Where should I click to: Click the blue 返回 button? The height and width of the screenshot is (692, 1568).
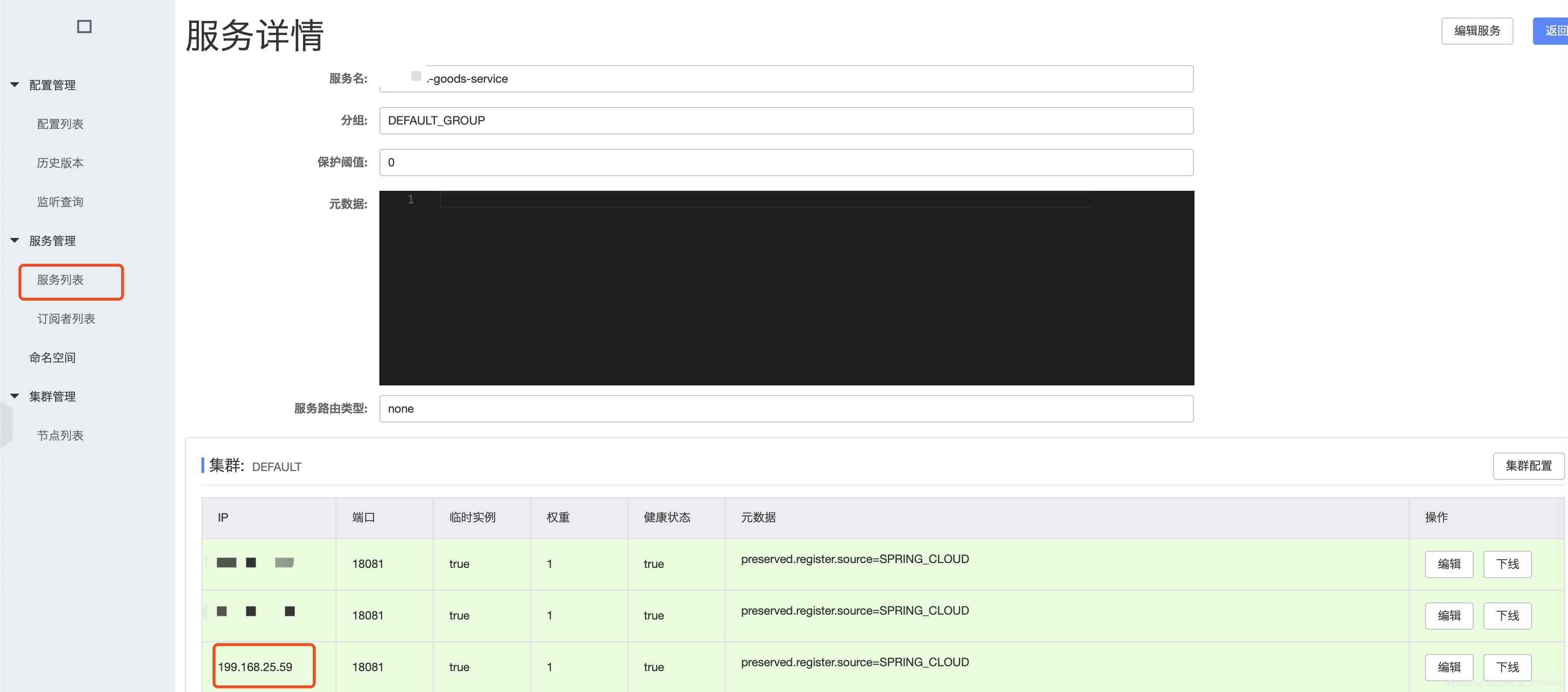tap(1552, 31)
